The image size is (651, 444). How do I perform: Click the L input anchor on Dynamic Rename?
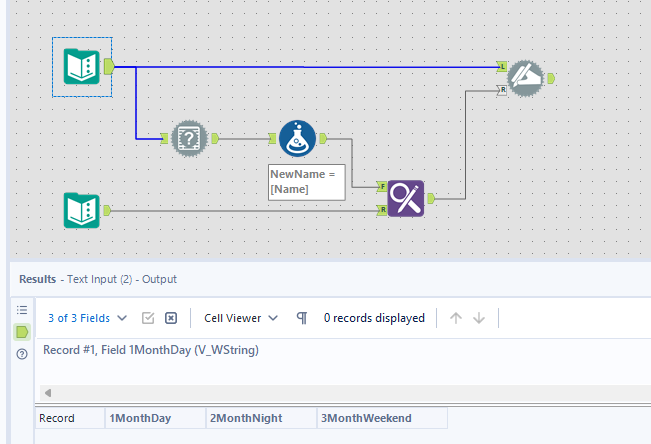click(x=502, y=66)
